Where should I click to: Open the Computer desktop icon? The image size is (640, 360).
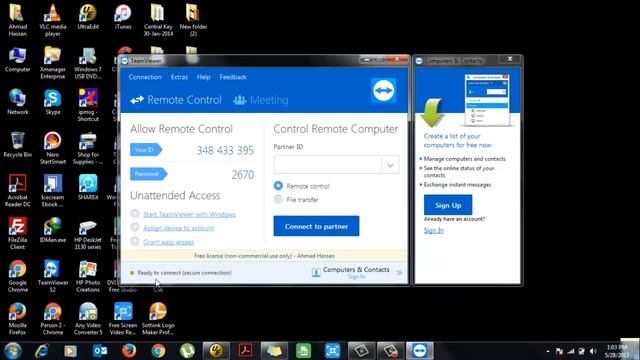pos(18,59)
